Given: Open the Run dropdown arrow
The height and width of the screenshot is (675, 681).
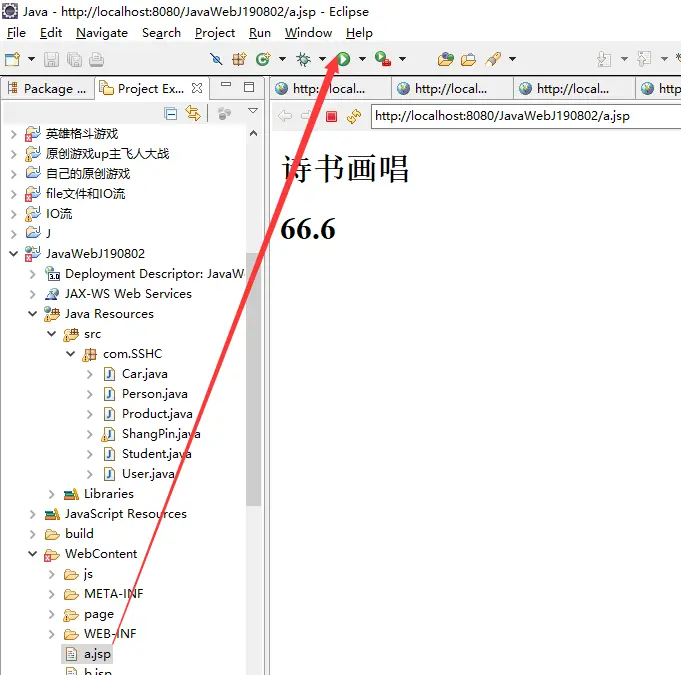Looking at the screenshot, I should (x=362, y=59).
